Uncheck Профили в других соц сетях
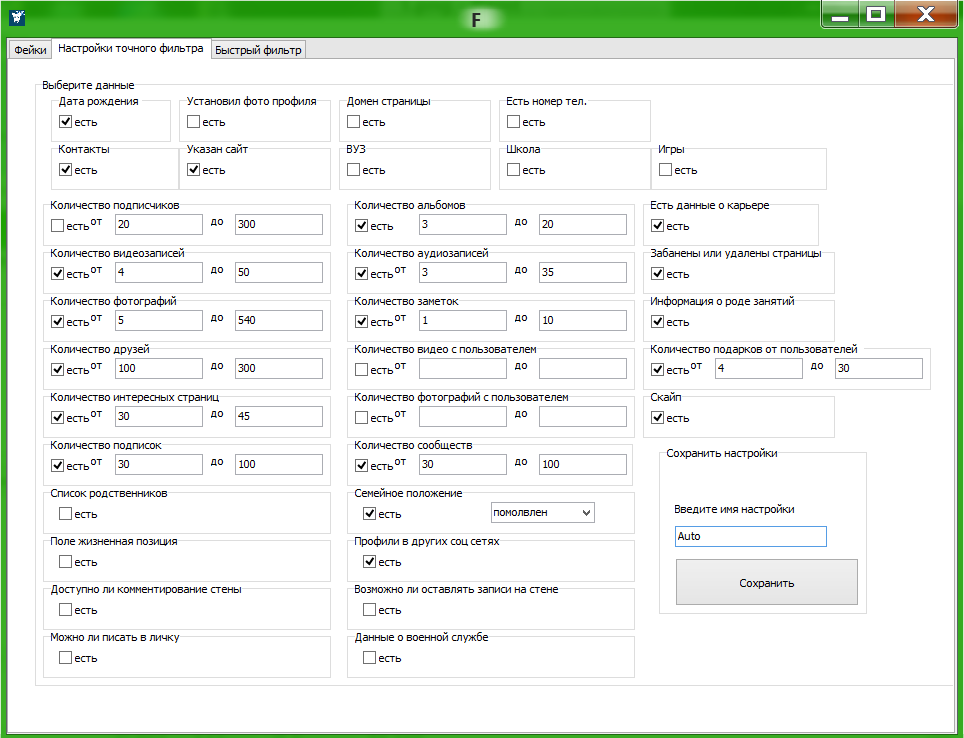This screenshot has height=738, width=964. click(x=370, y=562)
